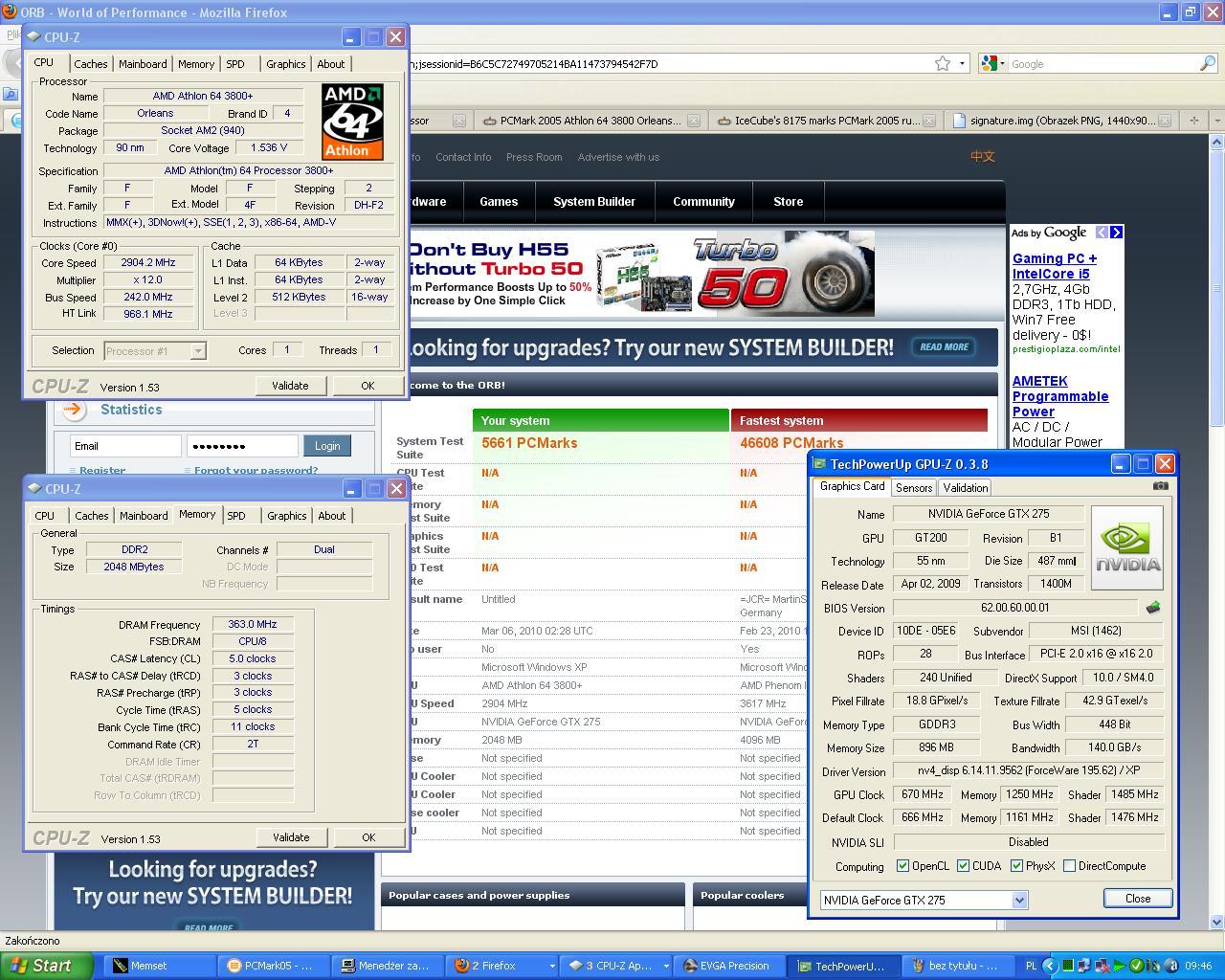The image size is (1225, 980).
Task: Toggle the CUDA checkbox in GPU-Z
Action: coord(963,866)
